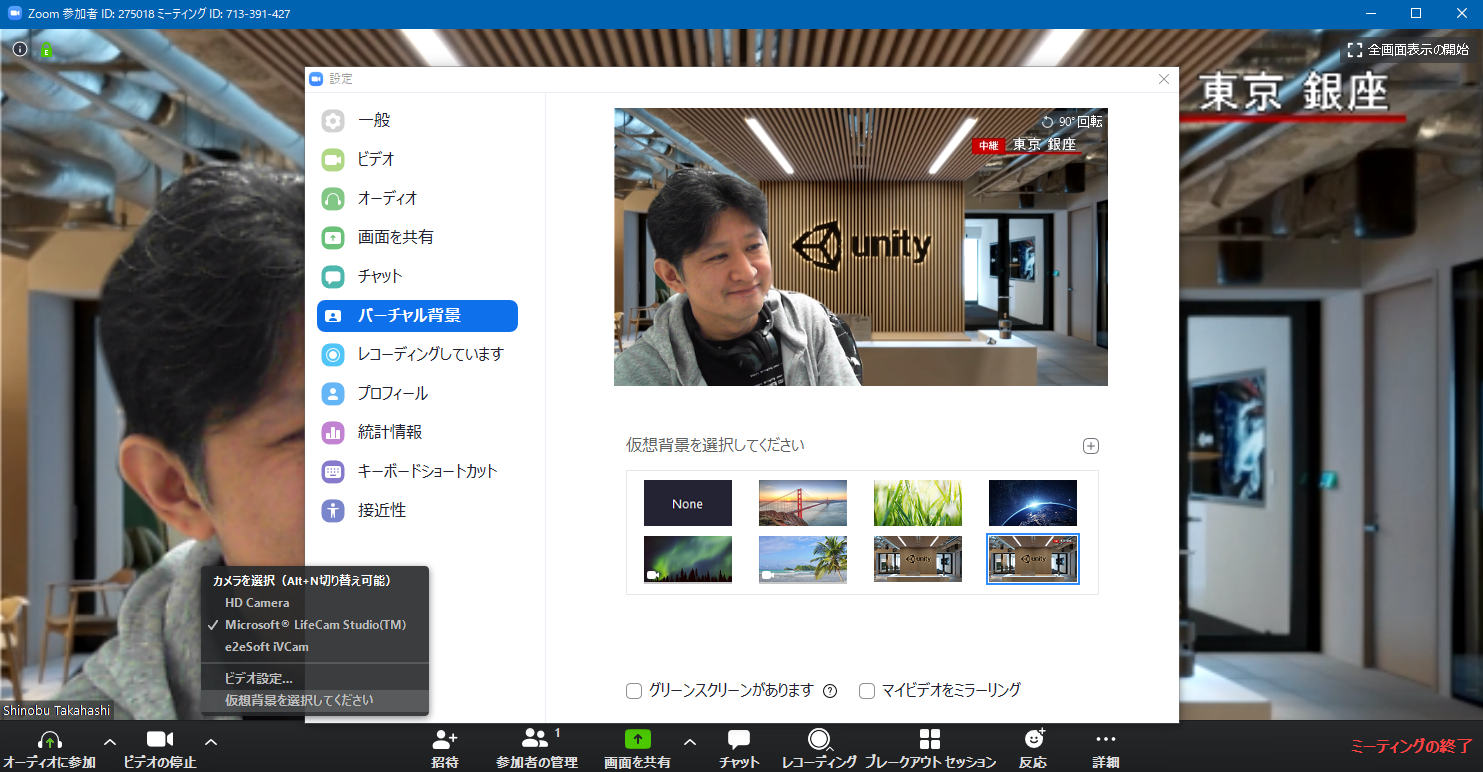The image size is (1483, 772).
Task: Click the plus icon to add a virtual background
Action: pos(1091,446)
